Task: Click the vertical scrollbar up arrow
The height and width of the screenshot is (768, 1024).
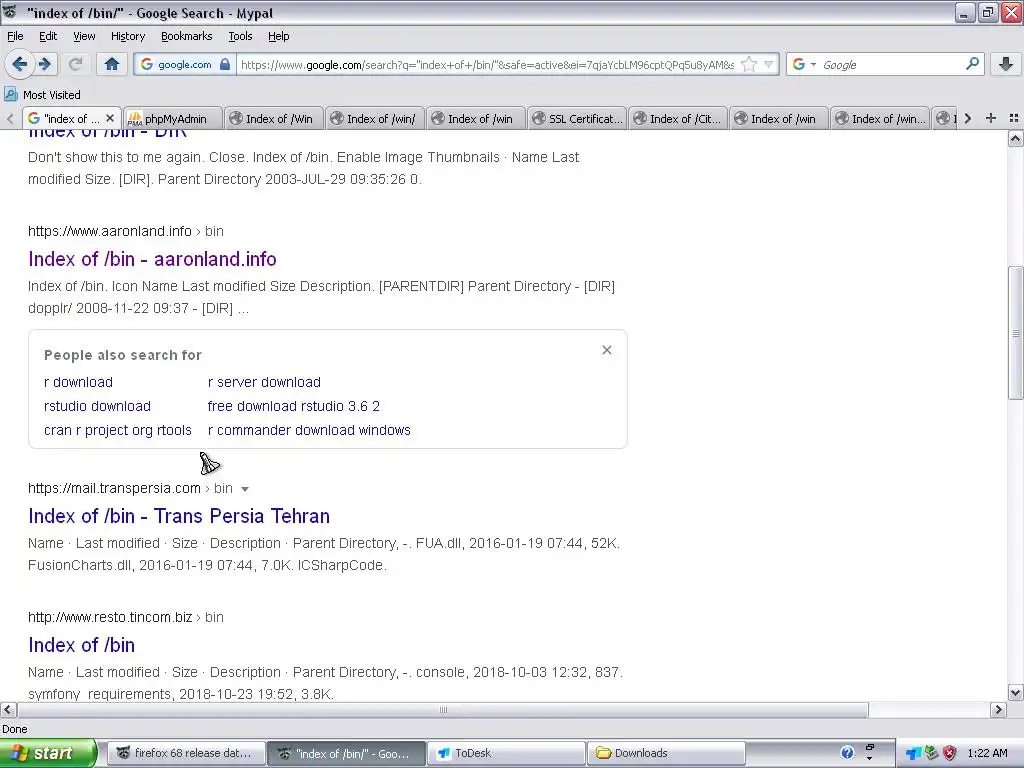Action: 1015,138
